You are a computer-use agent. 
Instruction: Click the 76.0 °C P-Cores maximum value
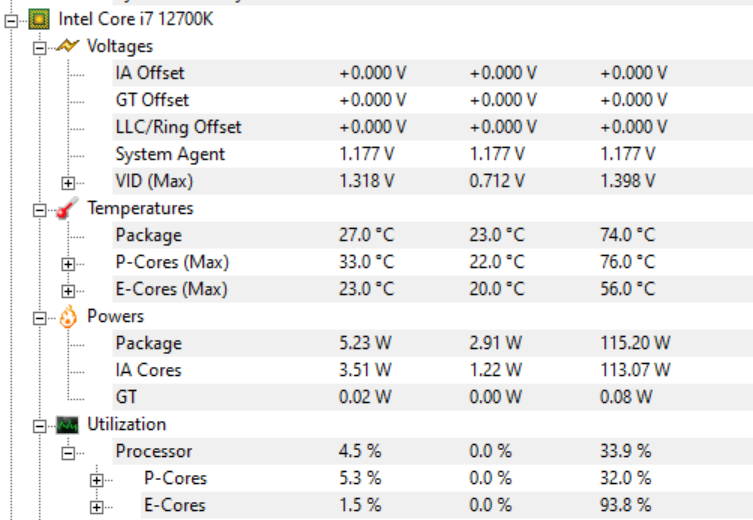627,262
